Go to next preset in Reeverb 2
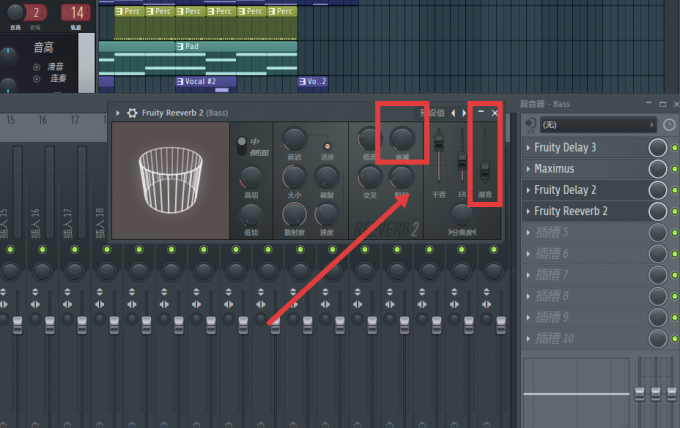 464,113
